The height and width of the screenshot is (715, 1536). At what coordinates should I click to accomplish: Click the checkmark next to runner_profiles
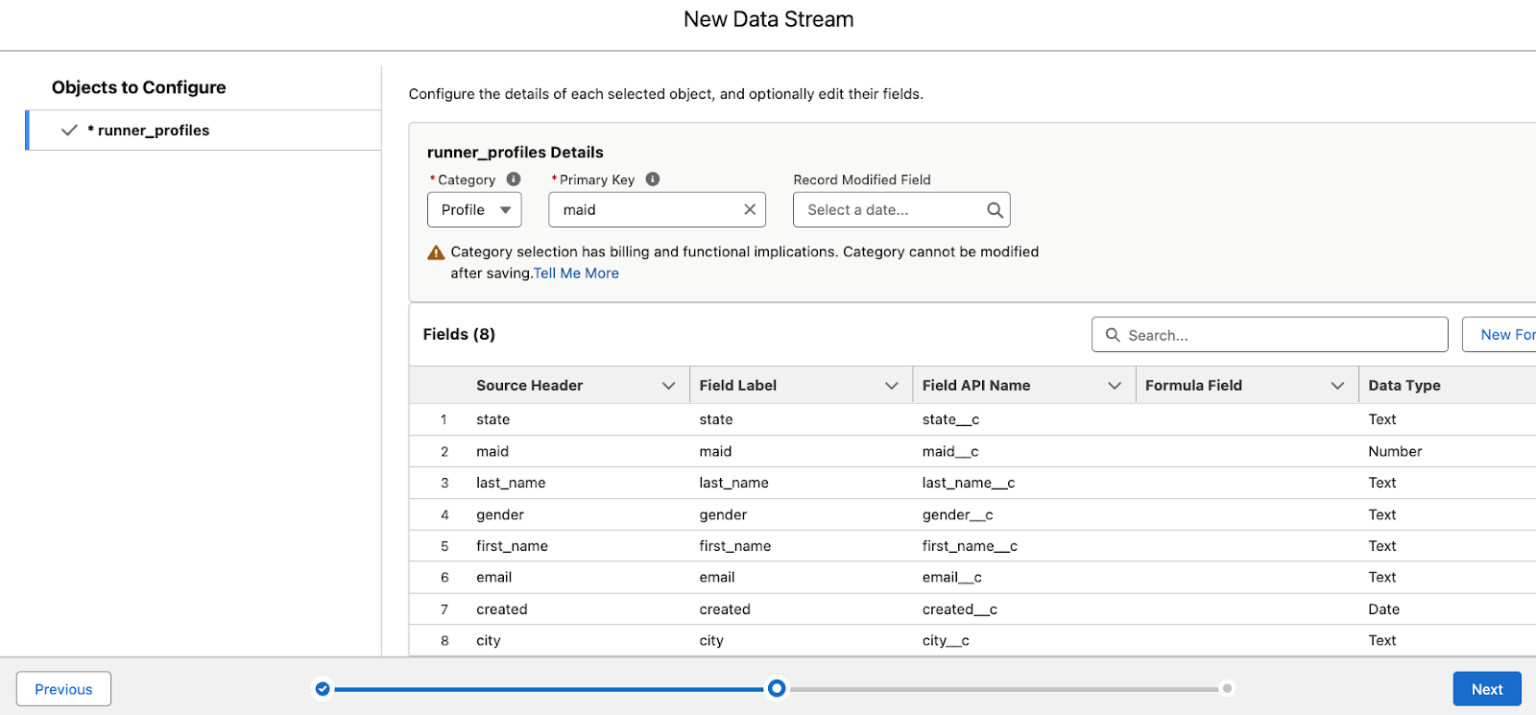point(67,130)
